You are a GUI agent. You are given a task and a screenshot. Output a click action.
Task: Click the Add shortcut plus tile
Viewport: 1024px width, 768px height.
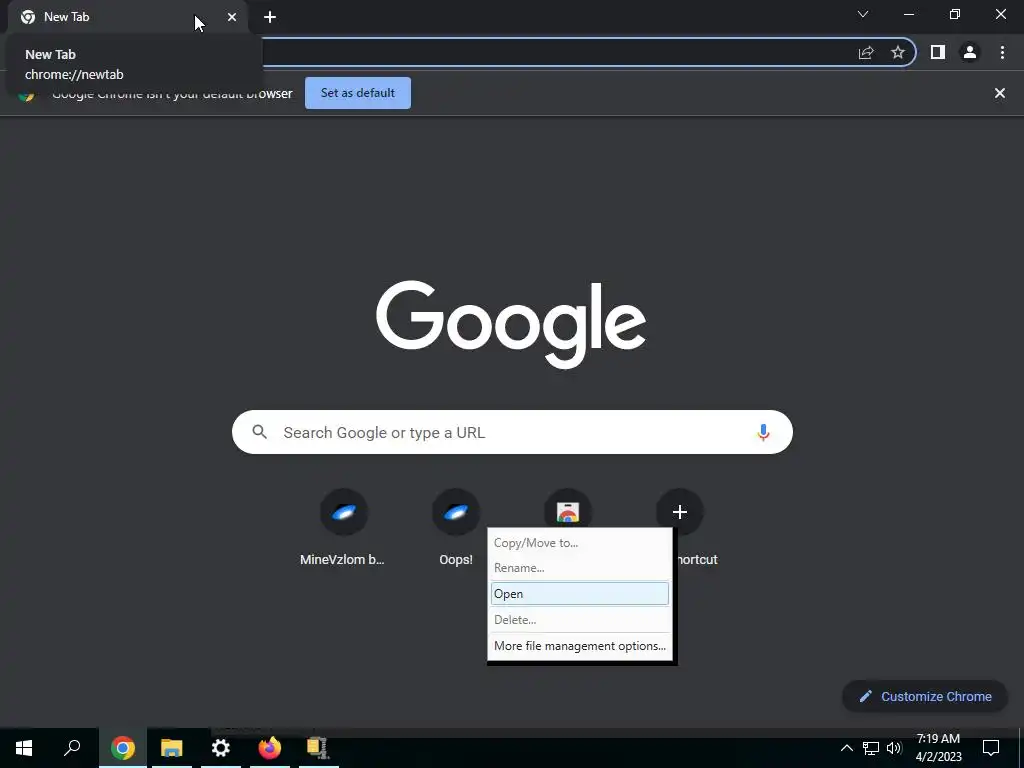pos(680,512)
